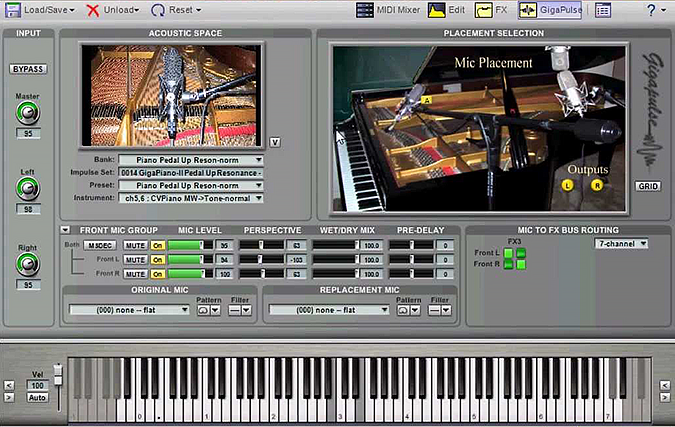
Task: Click the upper left keyboard shift arrow
Action: tap(9, 385)
